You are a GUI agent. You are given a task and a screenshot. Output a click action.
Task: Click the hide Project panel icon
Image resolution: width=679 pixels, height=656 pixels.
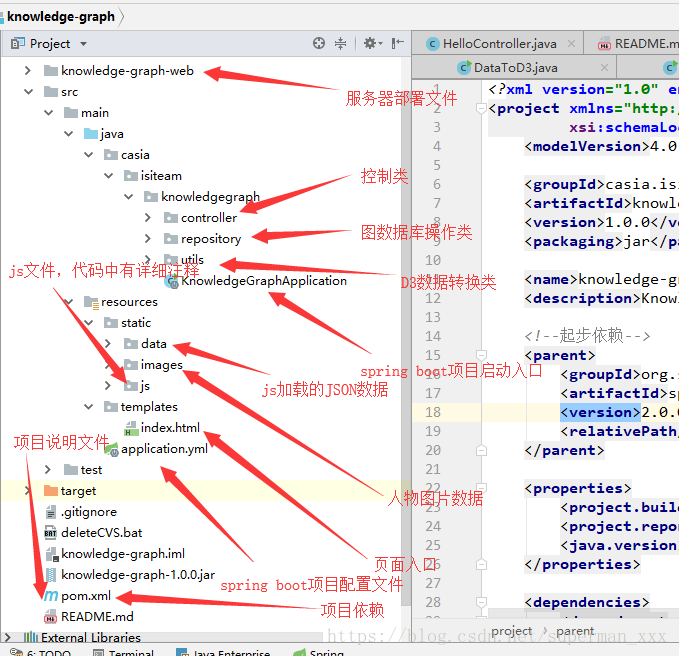tap(398, 43)
